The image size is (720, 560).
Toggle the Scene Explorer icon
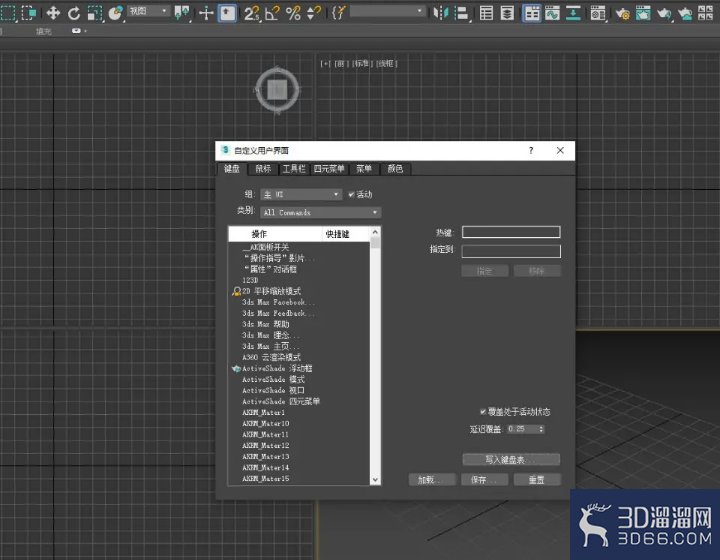[486, 13]
